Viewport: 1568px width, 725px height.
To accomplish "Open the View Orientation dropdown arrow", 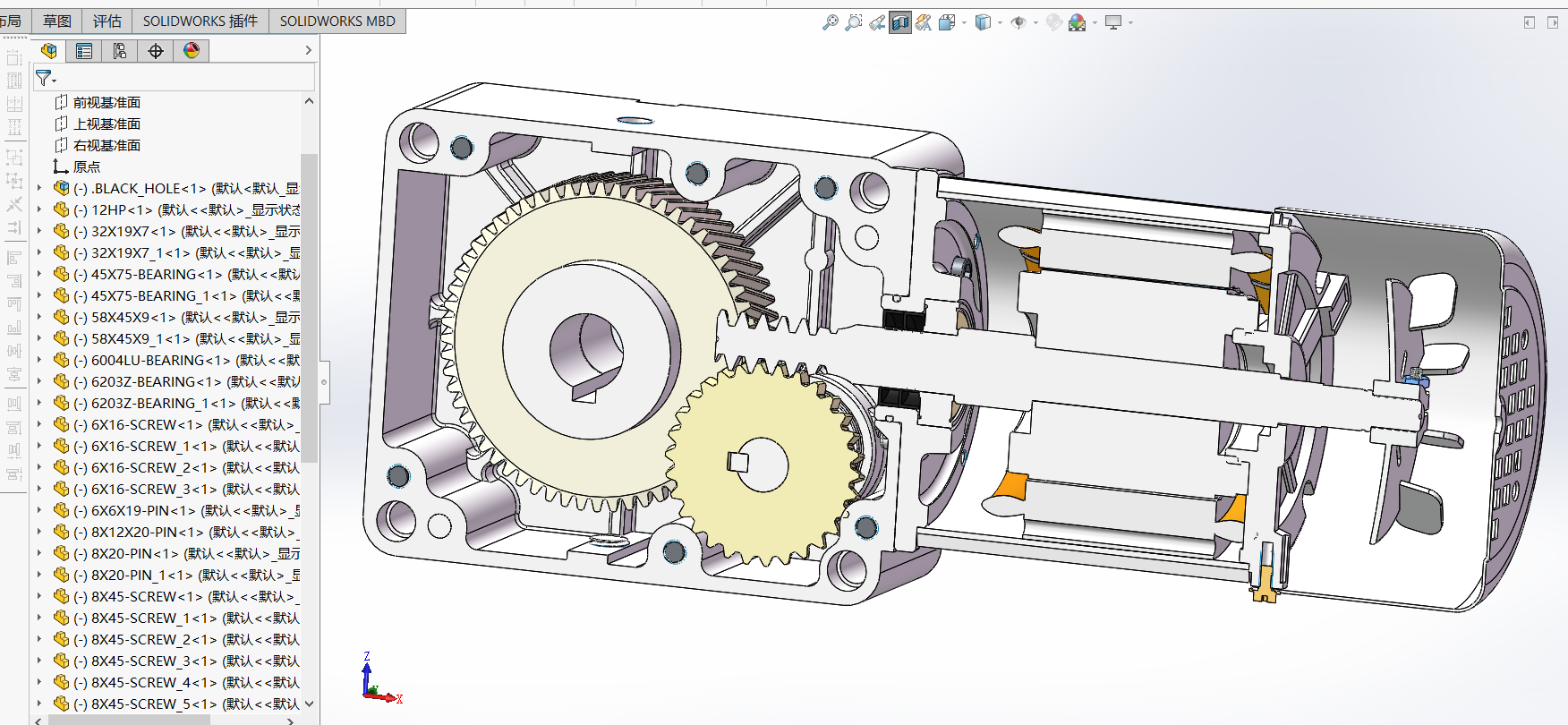I will (964, 23).
